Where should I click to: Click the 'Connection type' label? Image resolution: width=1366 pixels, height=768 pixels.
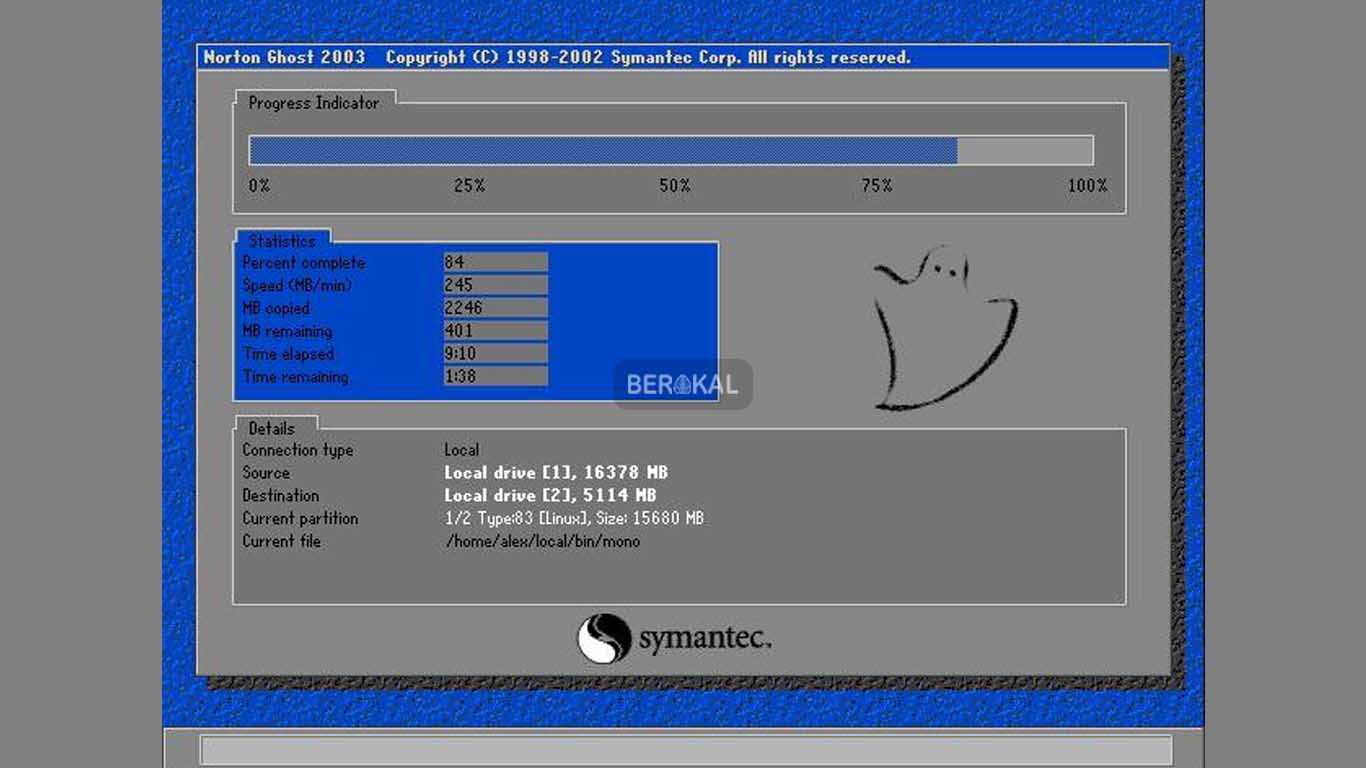[298, 450]
